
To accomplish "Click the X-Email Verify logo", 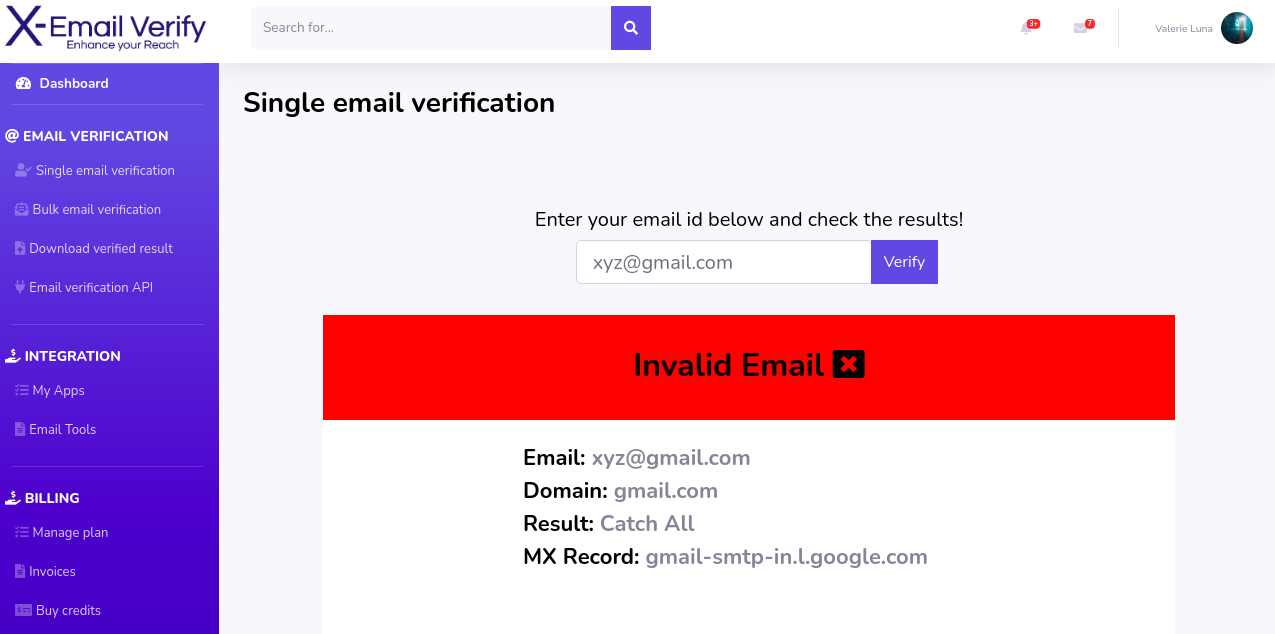I will (106, 29).
